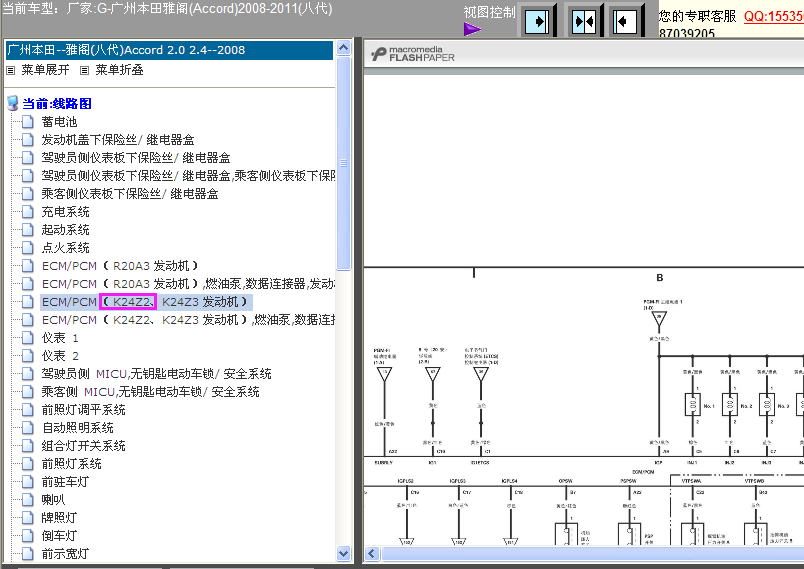Click the page icon beside 蓄电池
The height and width of the screenshot is (569, 804).
pos(28,121)
